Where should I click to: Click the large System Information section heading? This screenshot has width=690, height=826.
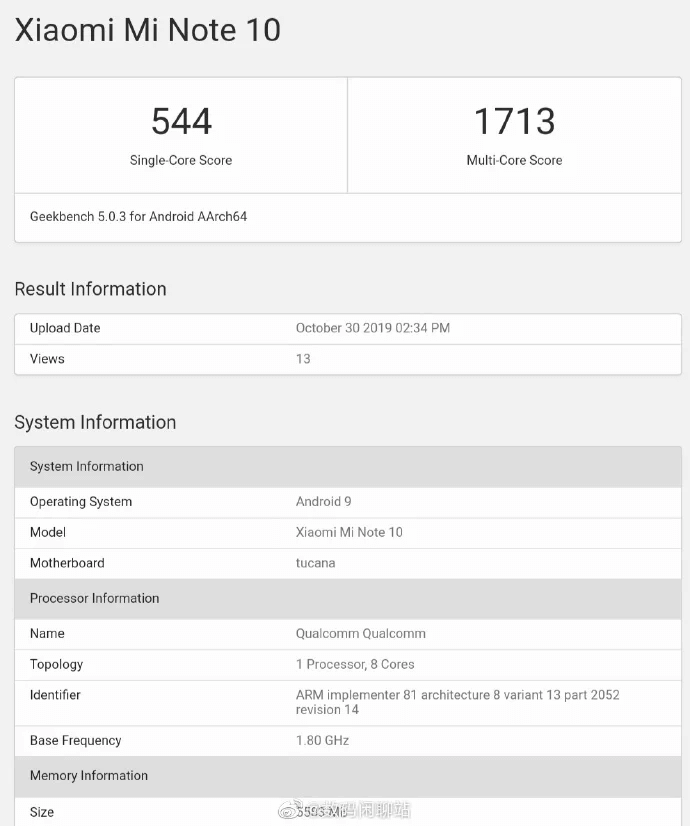click(x=95, y=422)
